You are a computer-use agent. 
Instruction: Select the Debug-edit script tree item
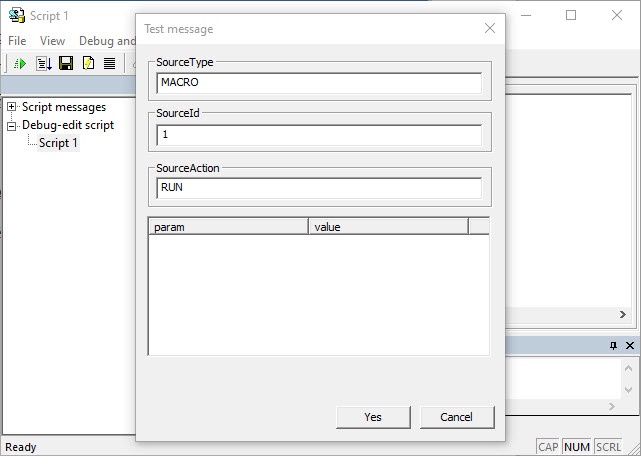pos(68,125)
